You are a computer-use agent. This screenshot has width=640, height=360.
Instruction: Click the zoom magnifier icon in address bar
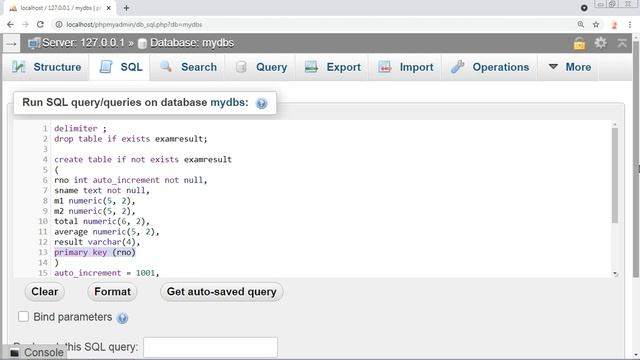[x=580, y=24]
